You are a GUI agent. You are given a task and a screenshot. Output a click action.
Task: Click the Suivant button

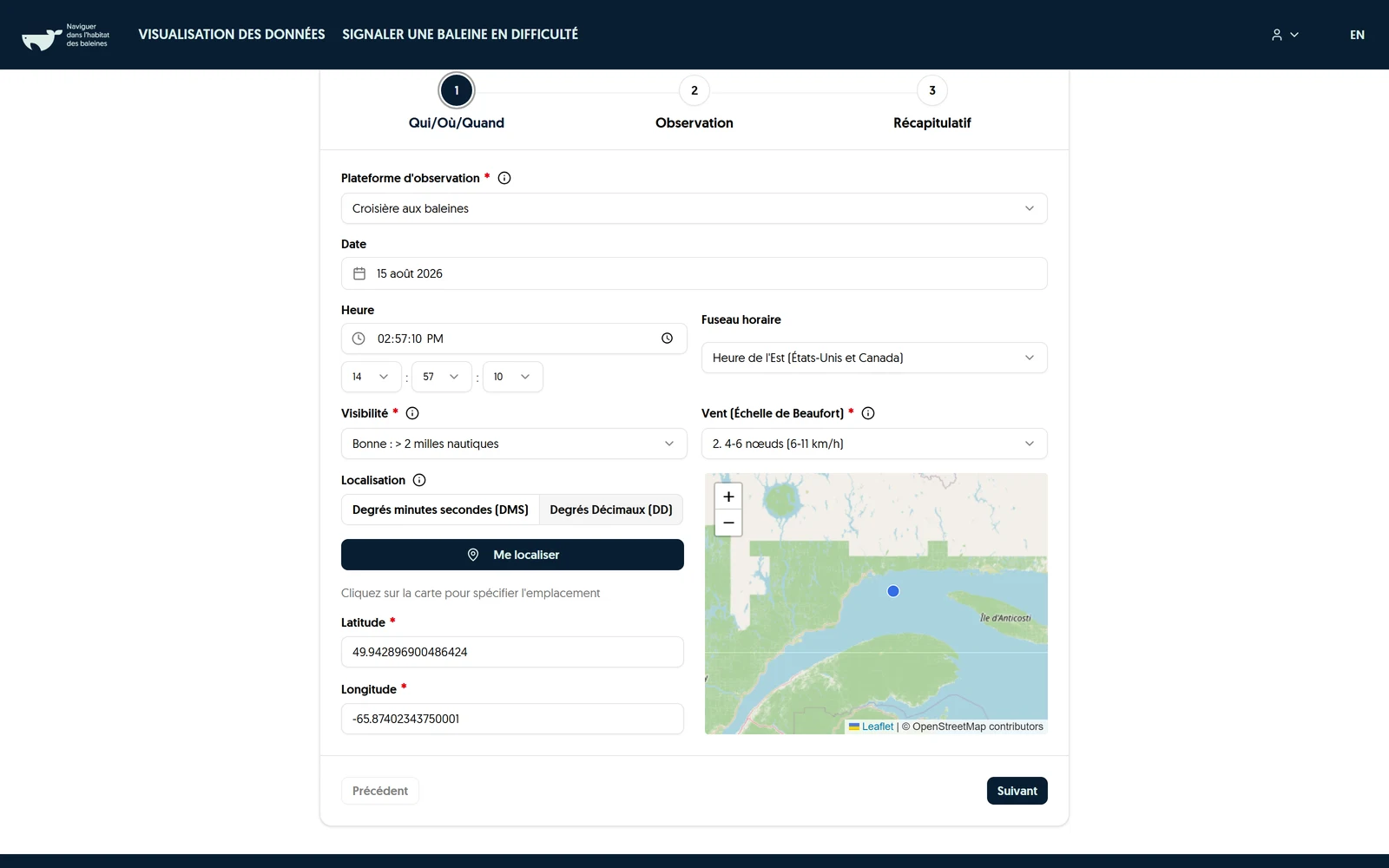tap(1017, 791)
